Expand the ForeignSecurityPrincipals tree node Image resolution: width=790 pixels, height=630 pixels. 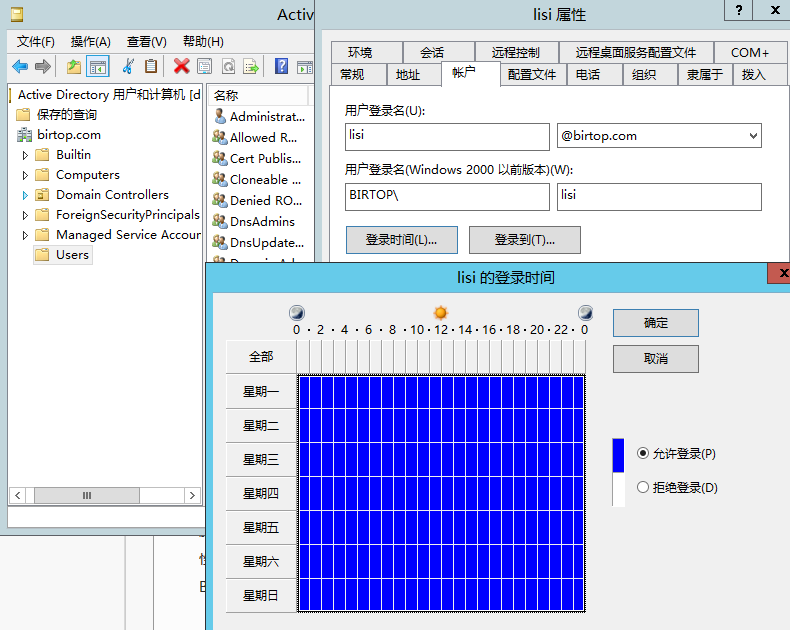25,215
